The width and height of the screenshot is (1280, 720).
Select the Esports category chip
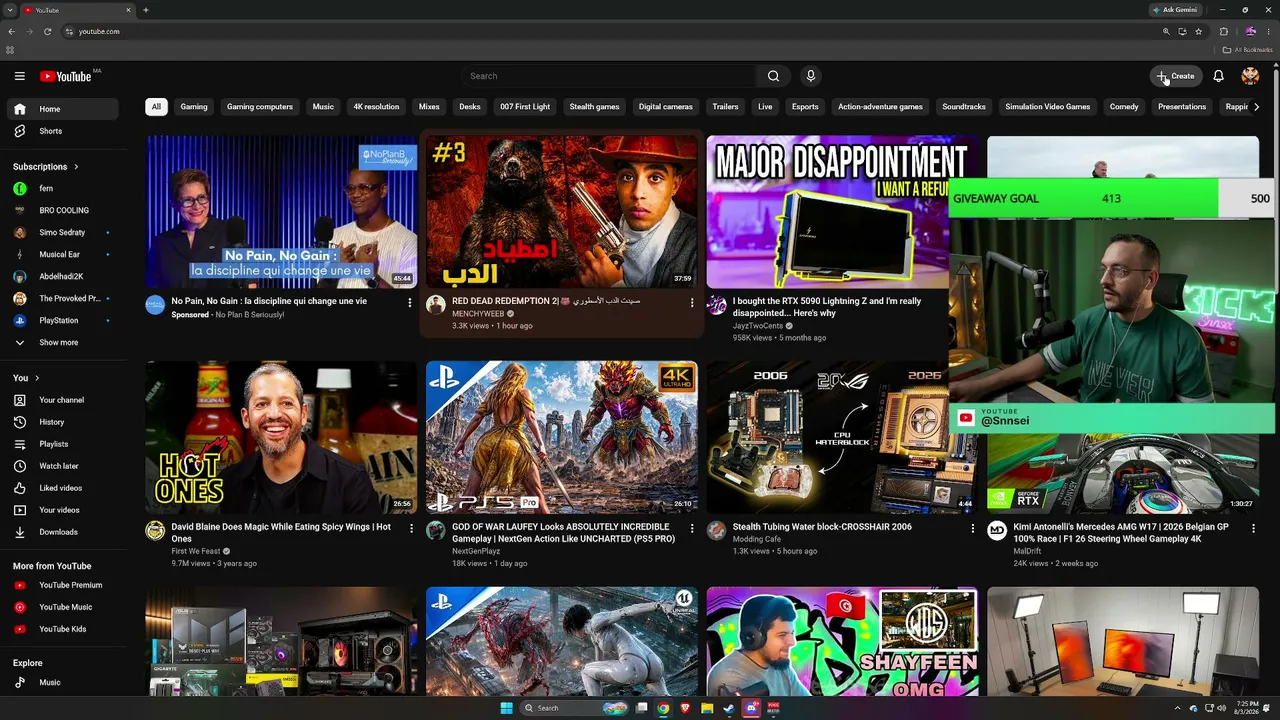pyautogui.click(x=805, y=107)
